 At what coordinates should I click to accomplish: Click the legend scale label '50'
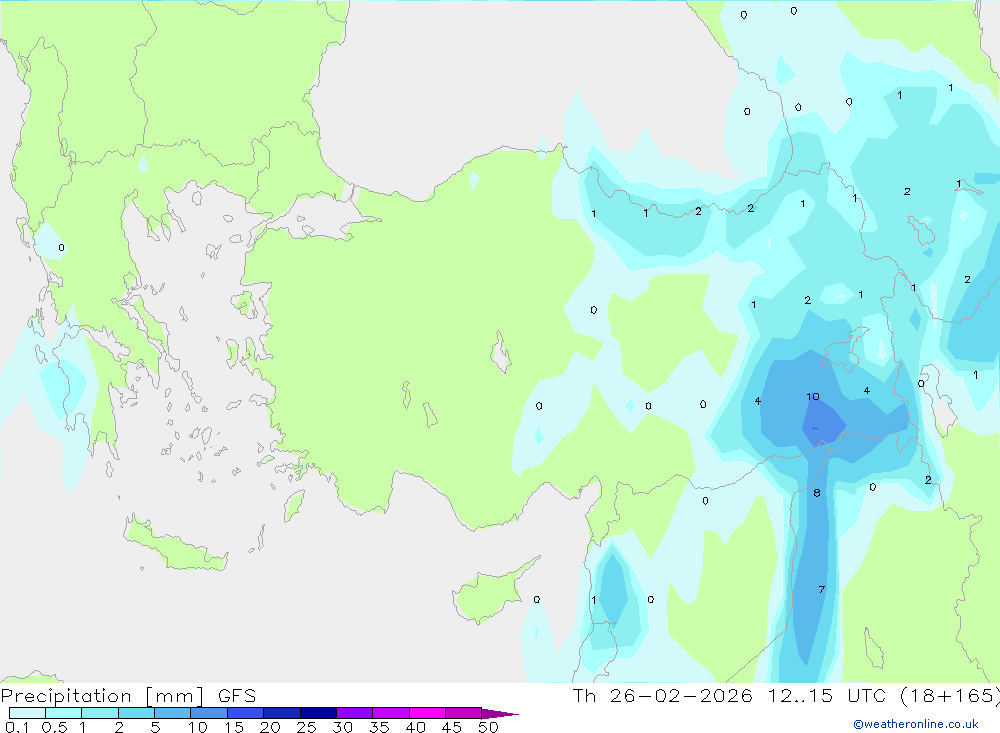pos(488,727)
